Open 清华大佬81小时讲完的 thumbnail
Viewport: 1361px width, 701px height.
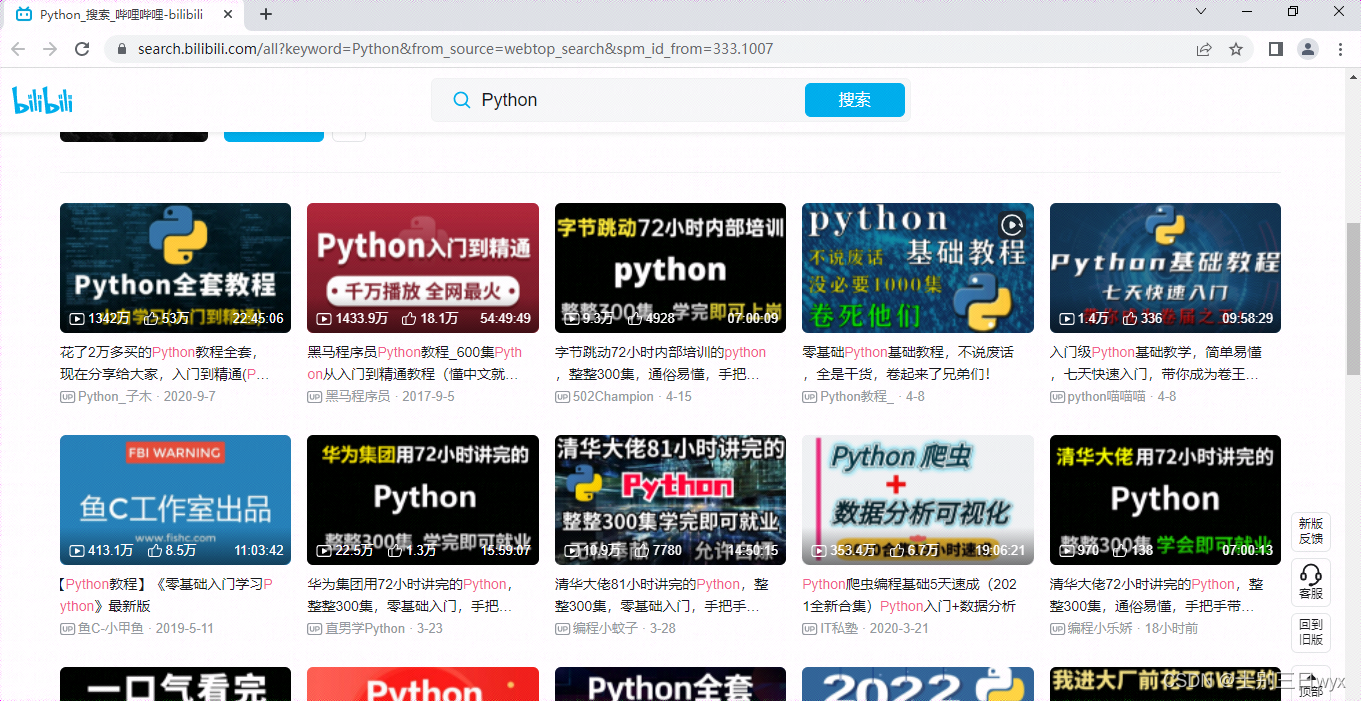670,500
